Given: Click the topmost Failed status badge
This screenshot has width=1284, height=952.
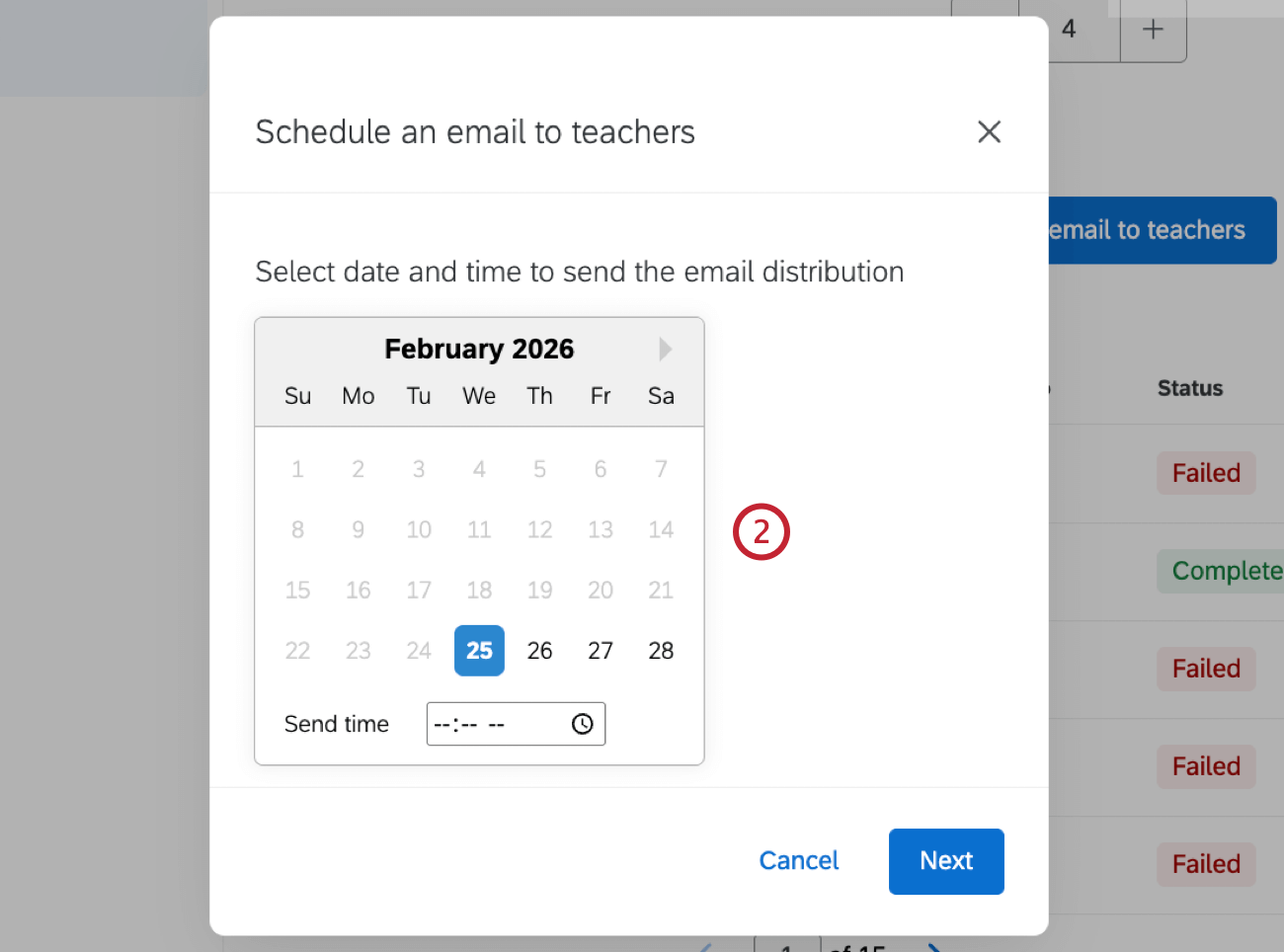Looking at the screenshot, I should (1206, 473).
